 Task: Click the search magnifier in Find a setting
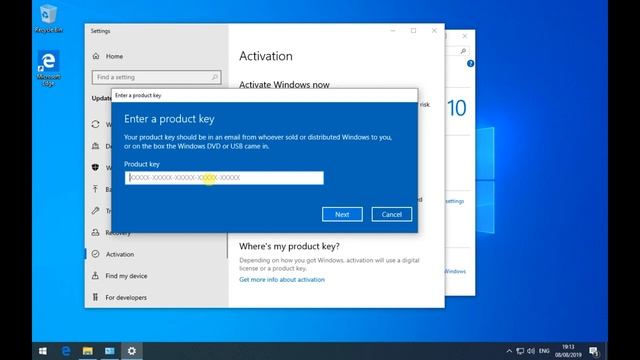(x=215, y=77)
